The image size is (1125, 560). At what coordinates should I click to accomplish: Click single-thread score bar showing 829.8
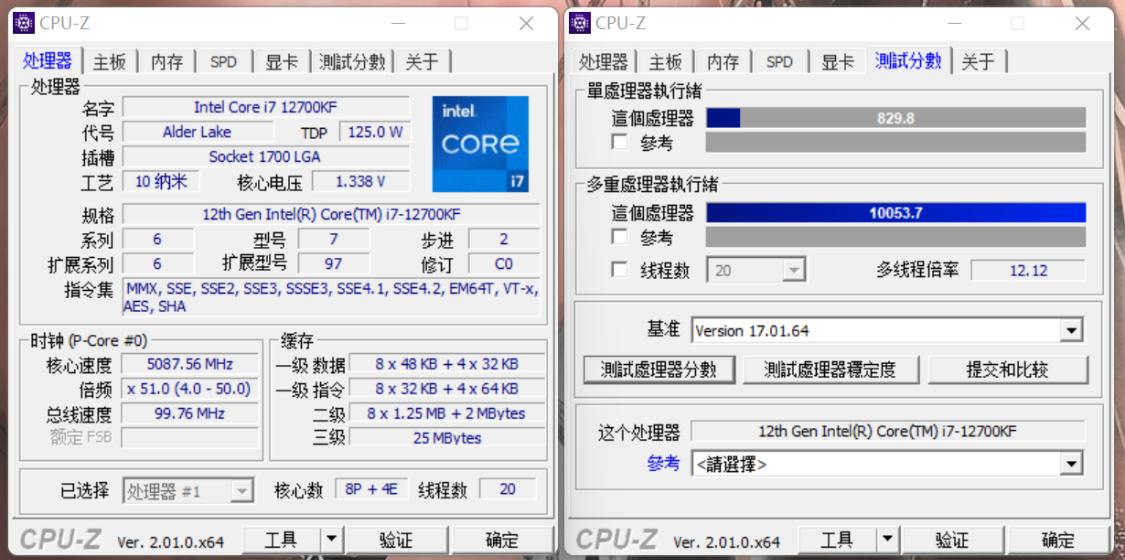click(895, 118)
